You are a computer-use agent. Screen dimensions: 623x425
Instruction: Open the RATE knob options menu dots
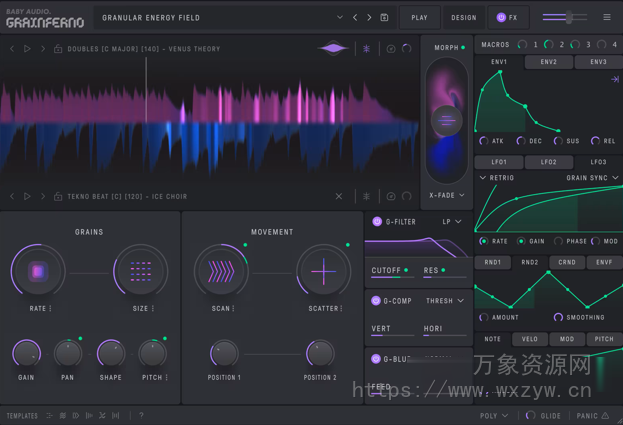tap(50, 308)
